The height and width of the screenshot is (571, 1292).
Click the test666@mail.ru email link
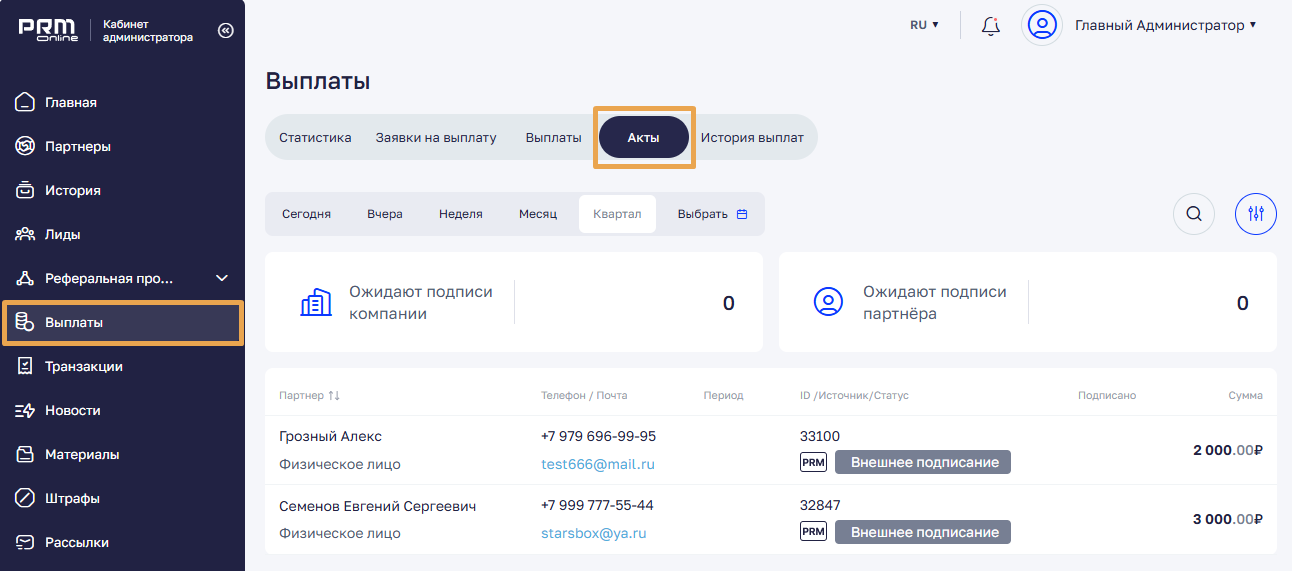click(597, 464)
